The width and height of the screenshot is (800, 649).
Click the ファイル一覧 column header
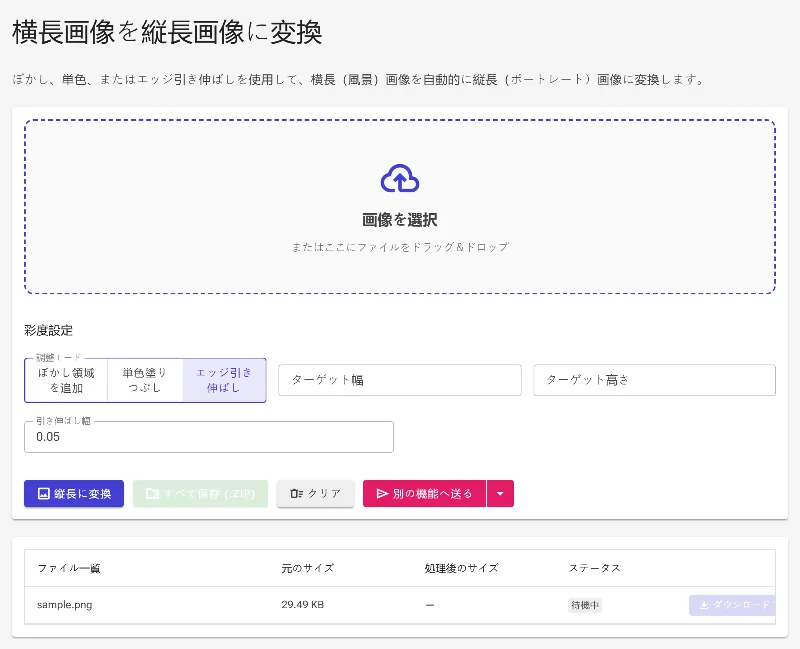[x=69, y=568]
